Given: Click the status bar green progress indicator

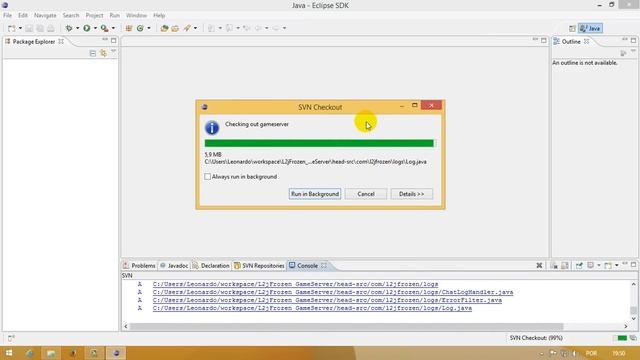Looking at the screenshot, I should pyautogui.click(x=622, y=338).
